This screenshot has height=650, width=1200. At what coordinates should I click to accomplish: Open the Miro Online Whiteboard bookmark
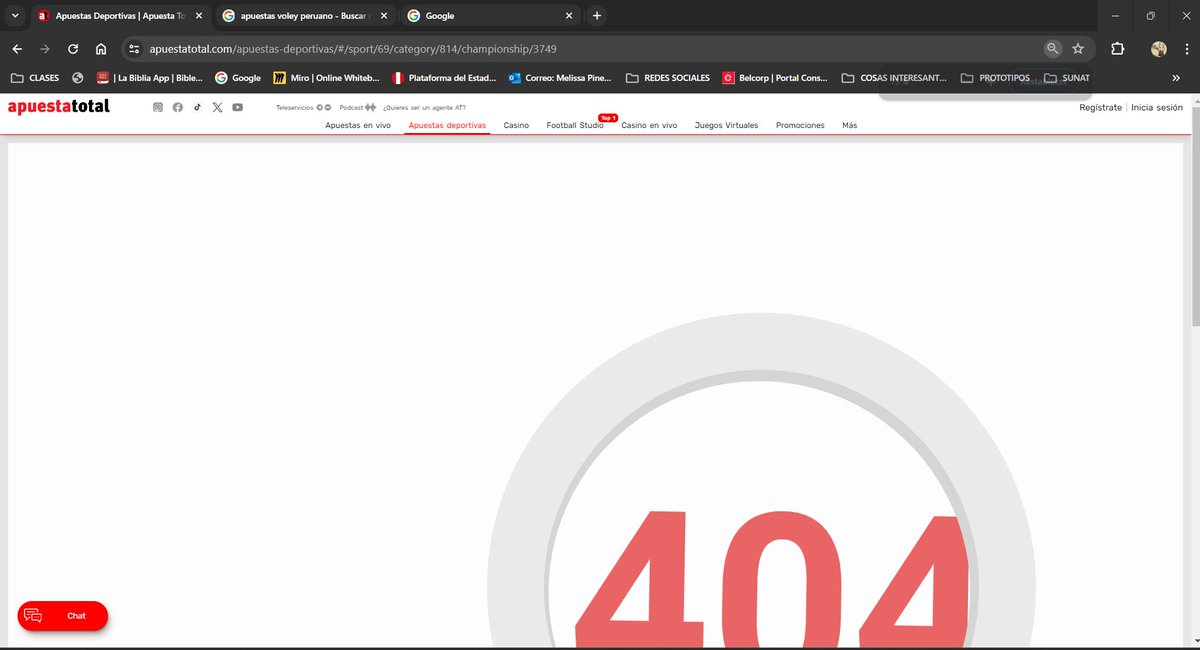tap(326, 78)
